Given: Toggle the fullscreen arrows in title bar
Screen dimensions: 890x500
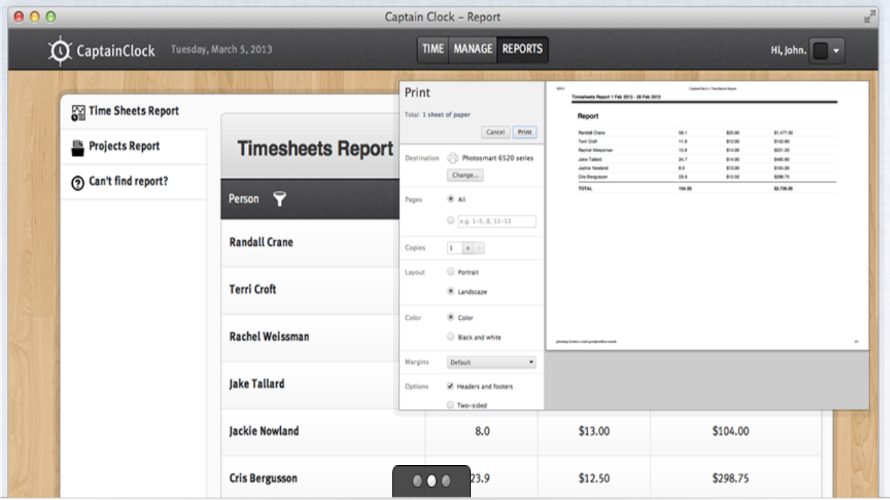Looking at the screenshot, I should [868, 17].
